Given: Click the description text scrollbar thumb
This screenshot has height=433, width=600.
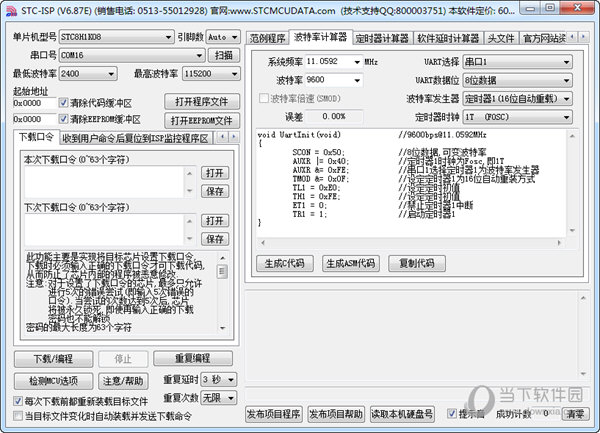Looking at the screenshot, I should coord(222,272).
